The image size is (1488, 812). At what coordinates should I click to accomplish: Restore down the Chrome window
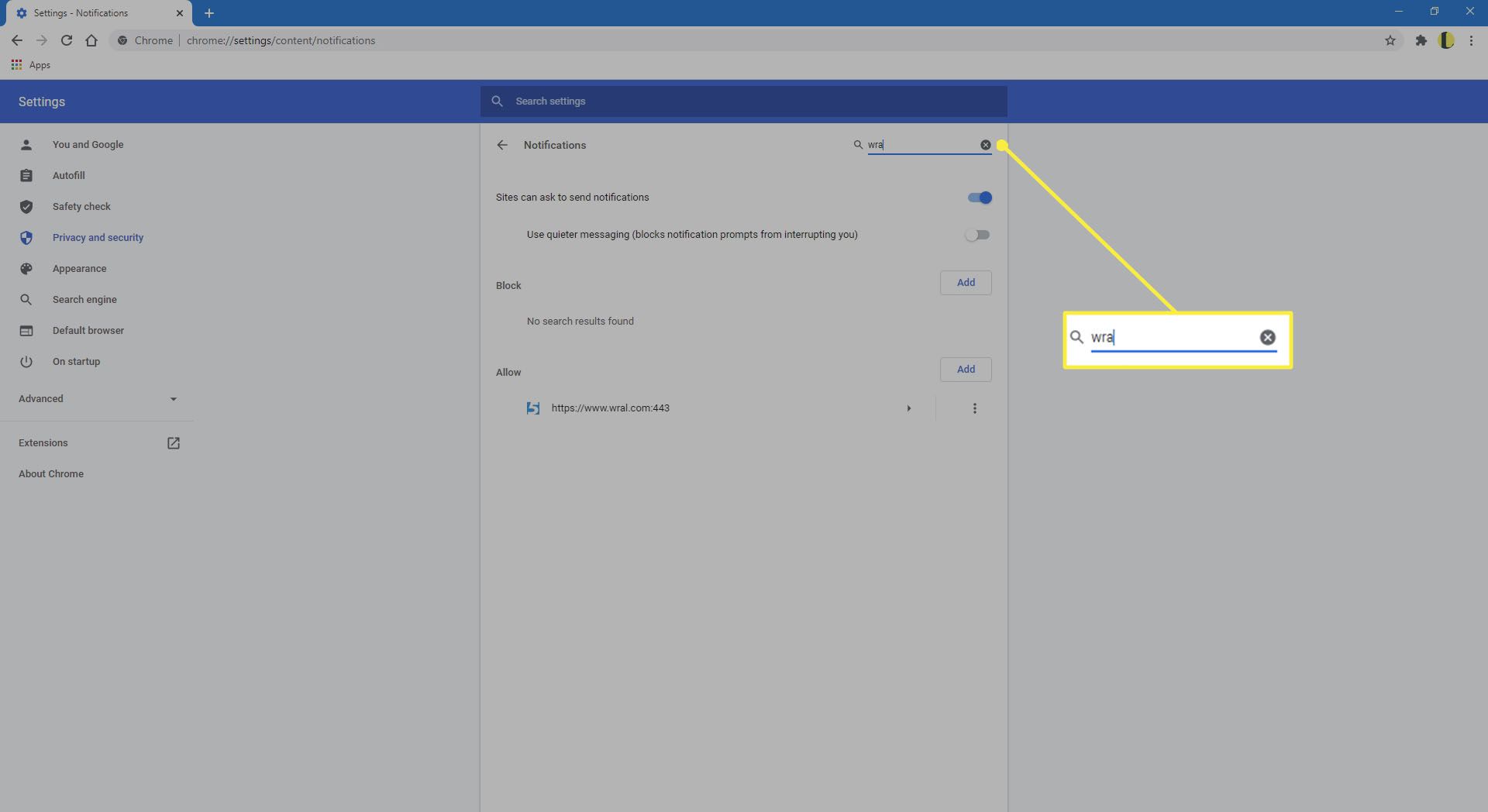(1435, 12)
